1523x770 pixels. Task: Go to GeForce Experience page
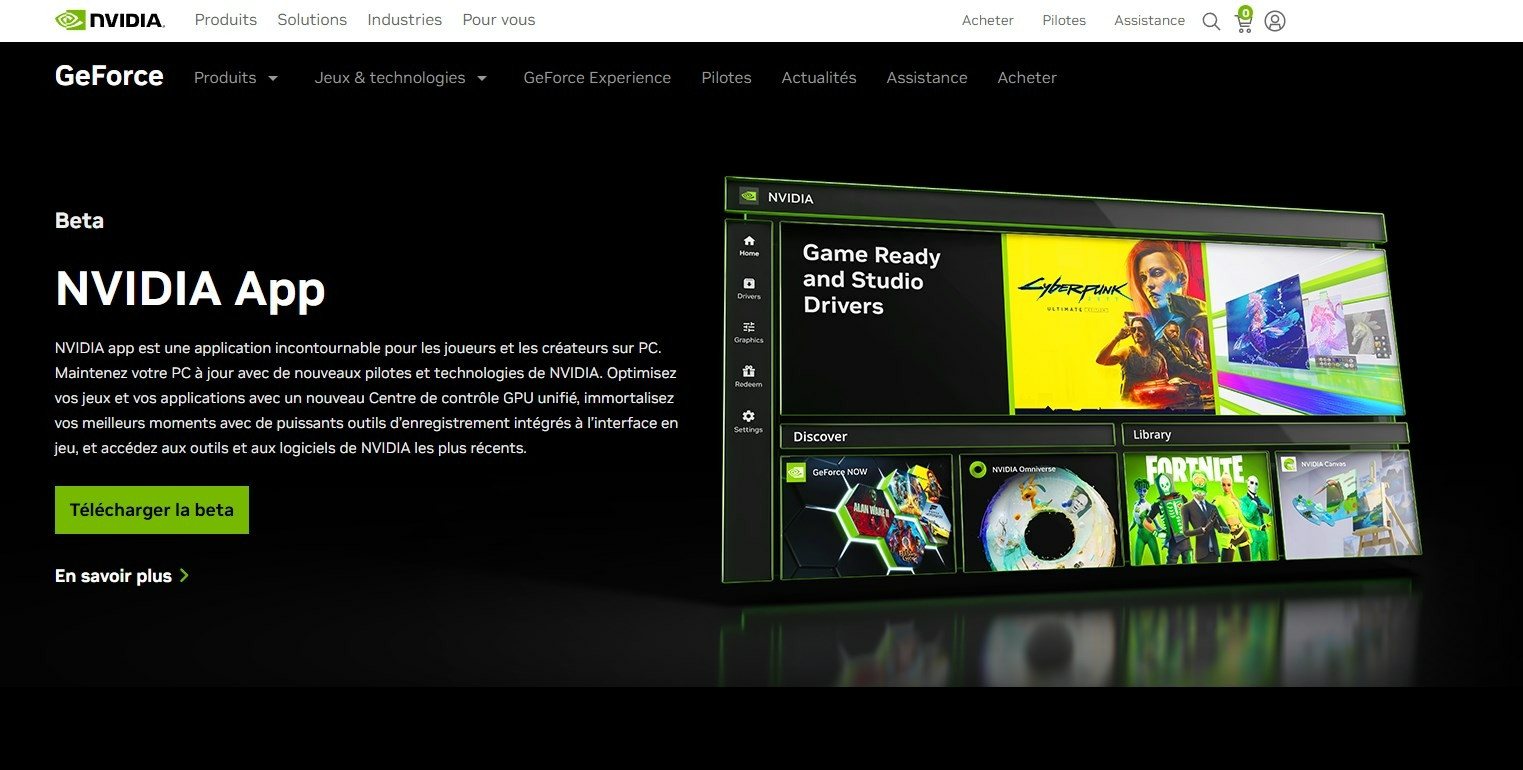(x=597, y=78)
